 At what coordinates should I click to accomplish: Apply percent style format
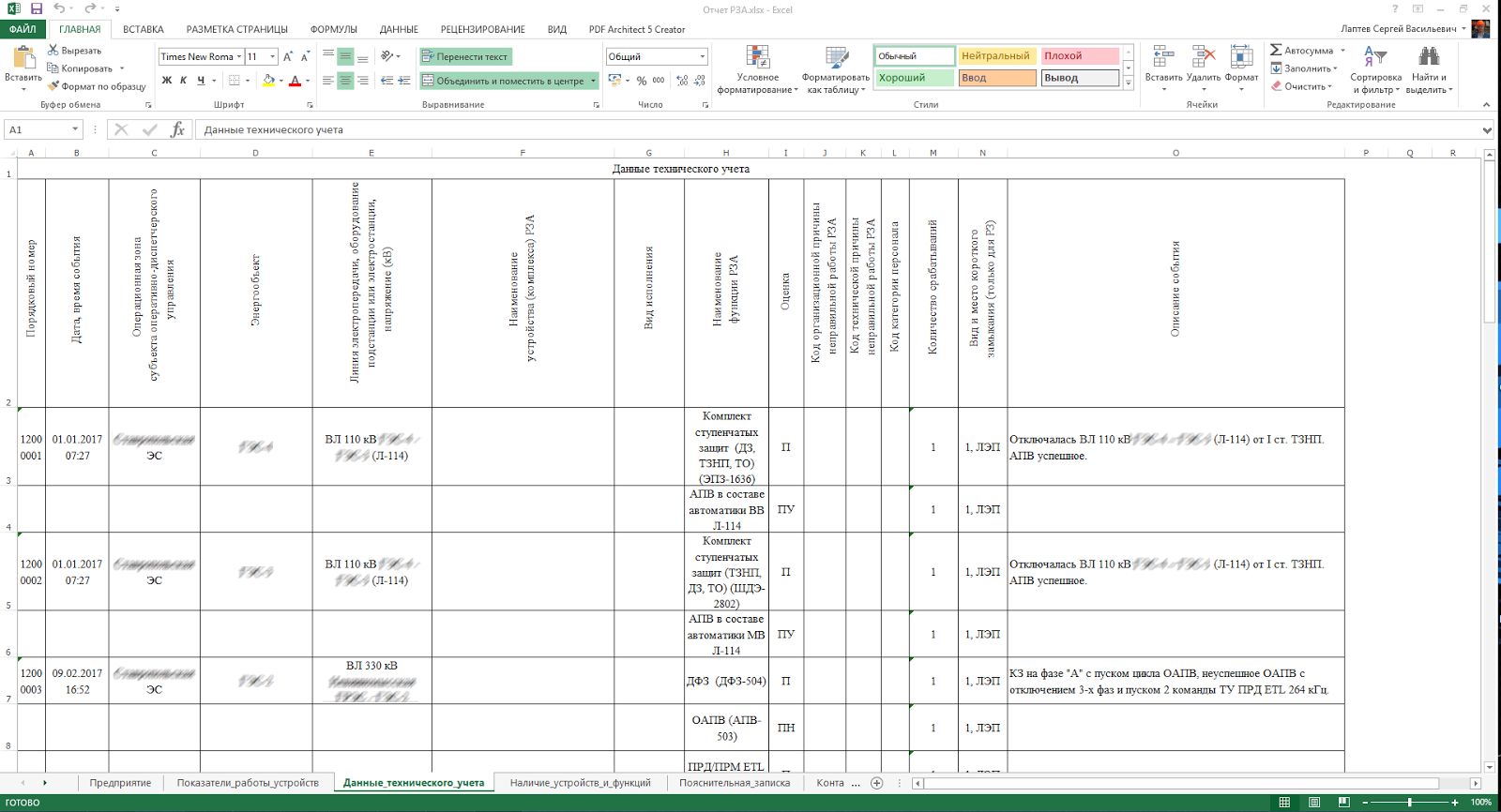[x=642, y=81]
